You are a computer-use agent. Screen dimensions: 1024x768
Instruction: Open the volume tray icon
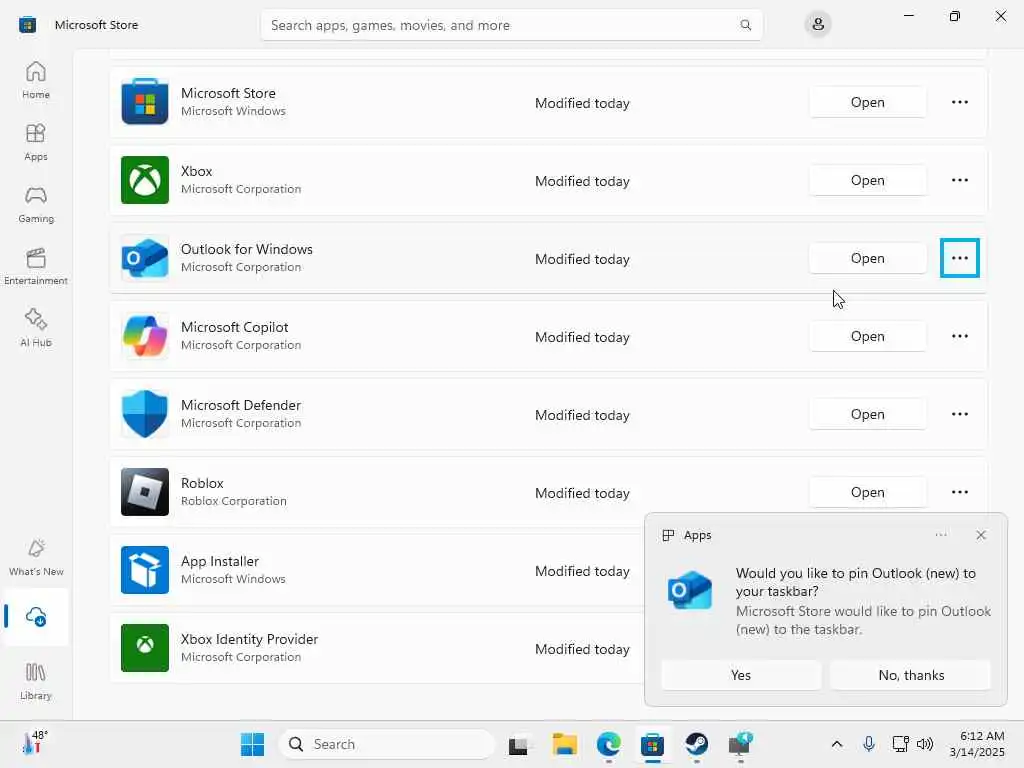(x=925, y=744)
